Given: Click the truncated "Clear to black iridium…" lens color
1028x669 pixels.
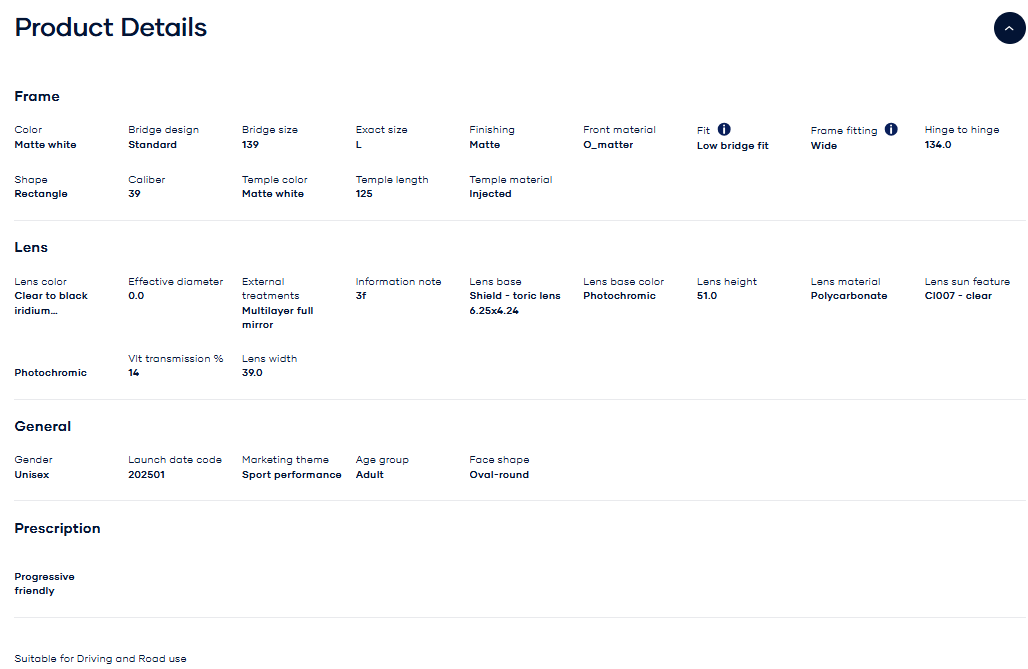Looking at the screenshot, I should click(x=51, y=303).
